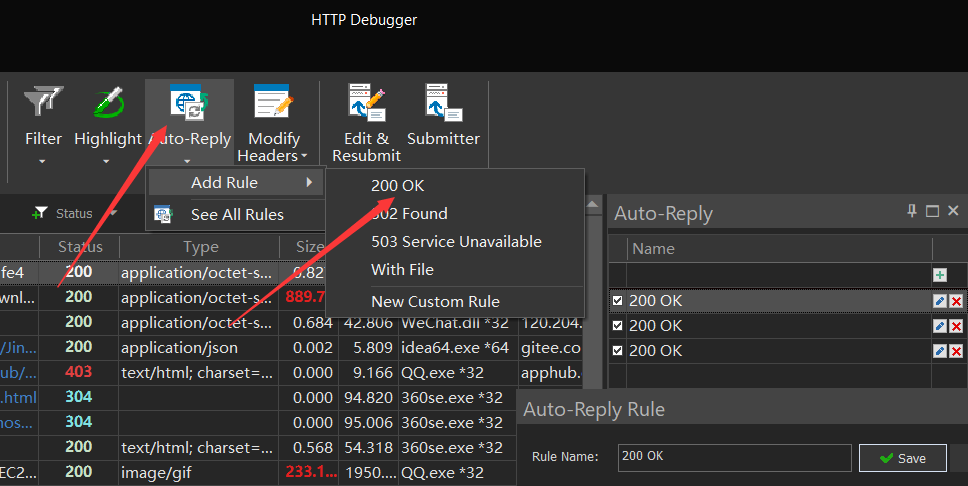This screenshot has width=968, height=486.
Task: Edit the highlighted 200 OK rule
Action: click(940, 301)
